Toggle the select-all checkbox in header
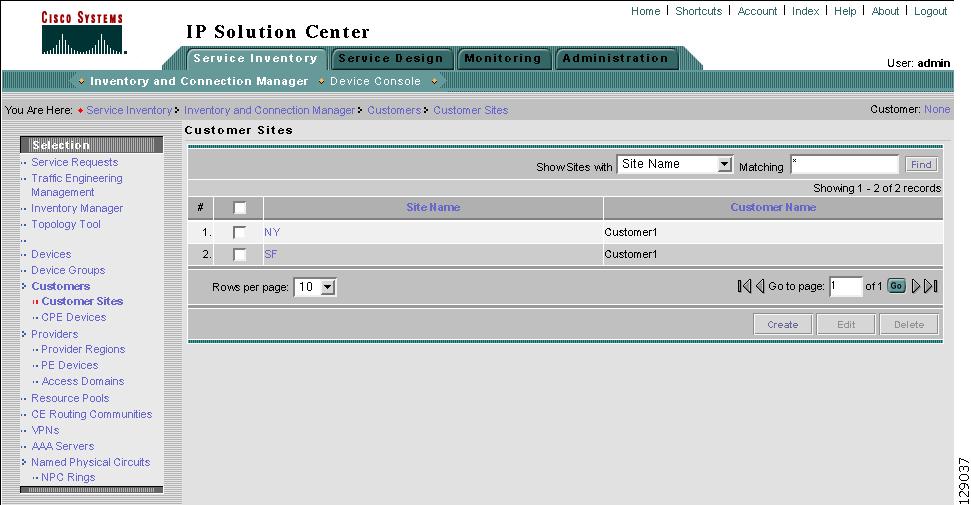The height and width of the screenshot is (505, 971). tap(240, 208)
